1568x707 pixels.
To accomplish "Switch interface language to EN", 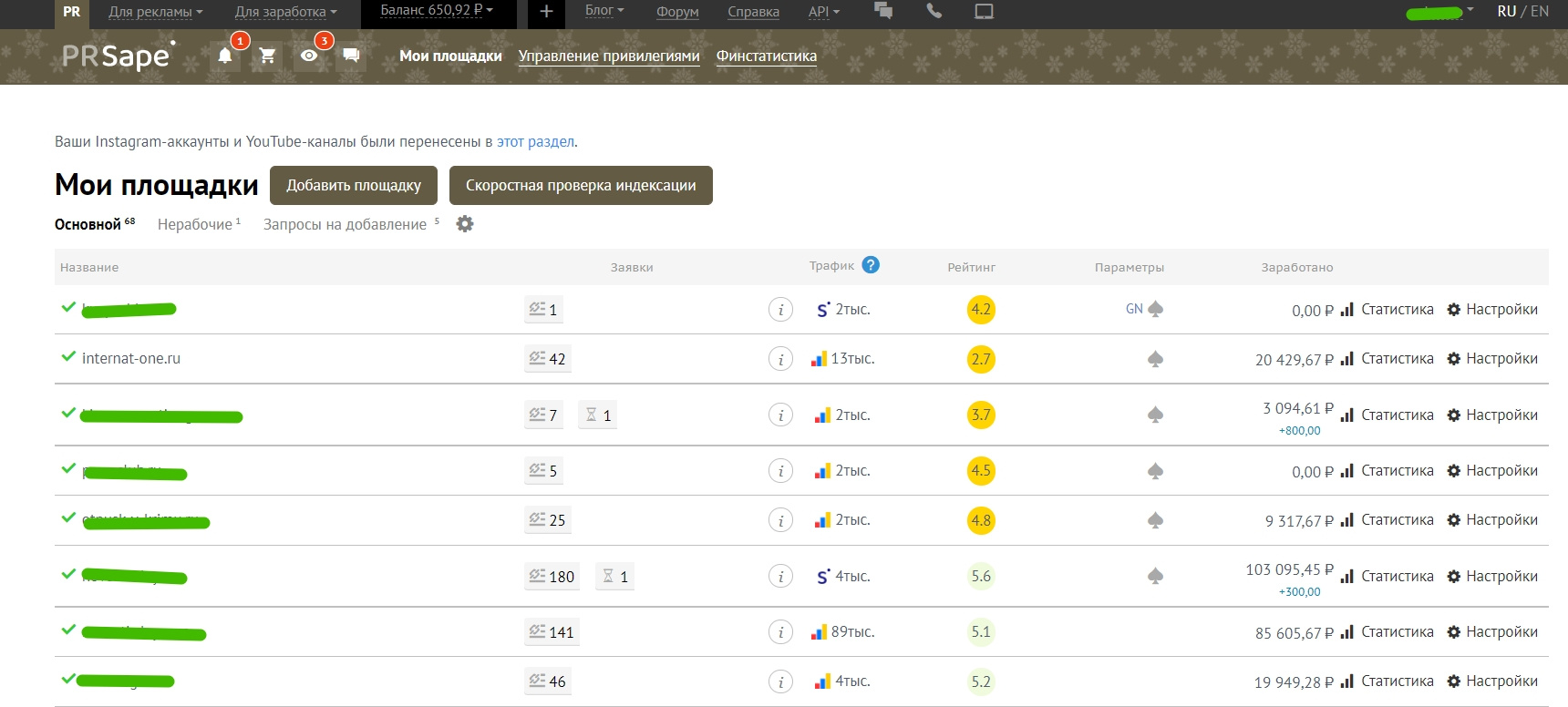I will click(x=1540, y=12).
